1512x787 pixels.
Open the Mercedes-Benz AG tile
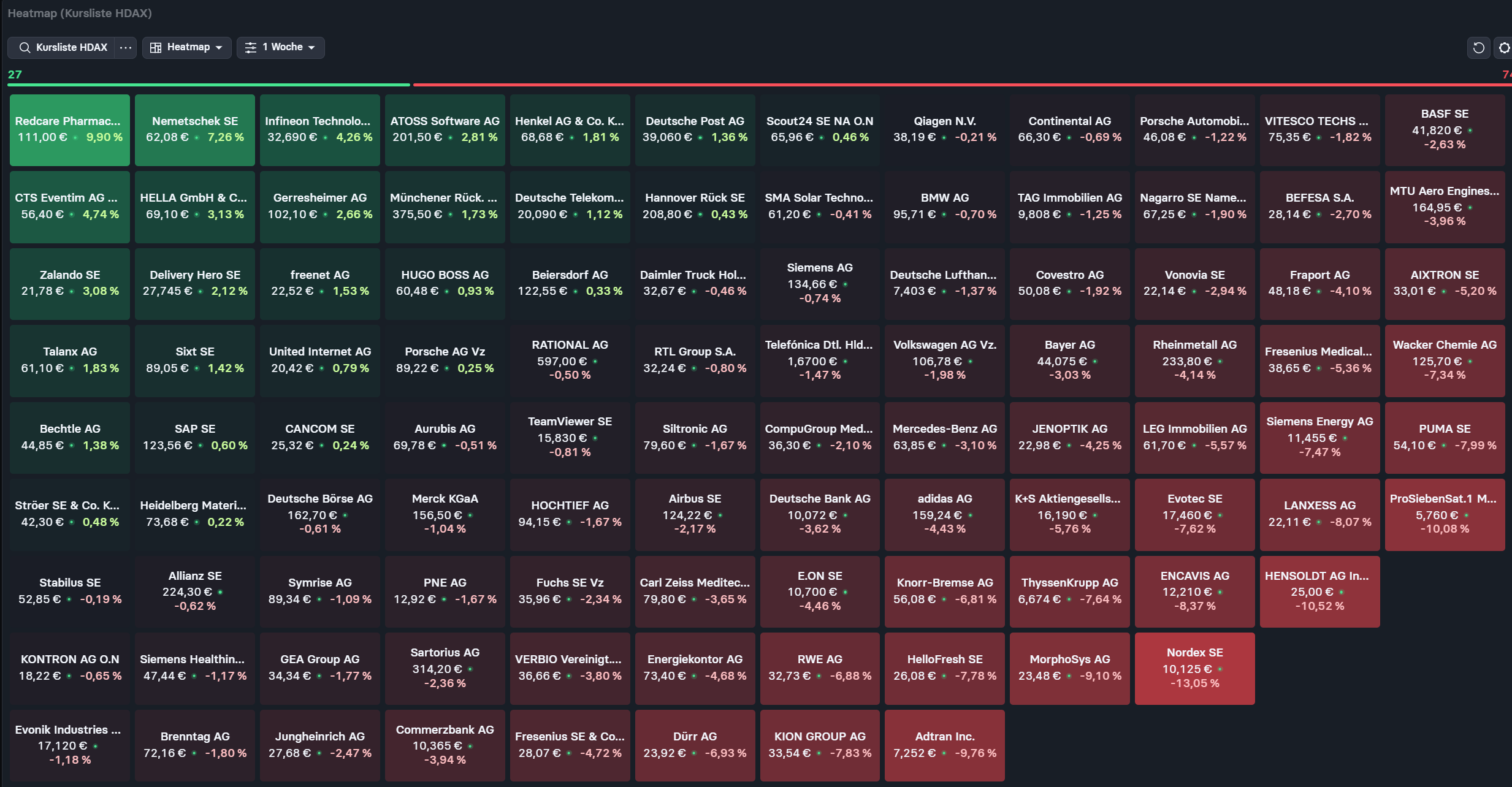[x=945, y=438]
